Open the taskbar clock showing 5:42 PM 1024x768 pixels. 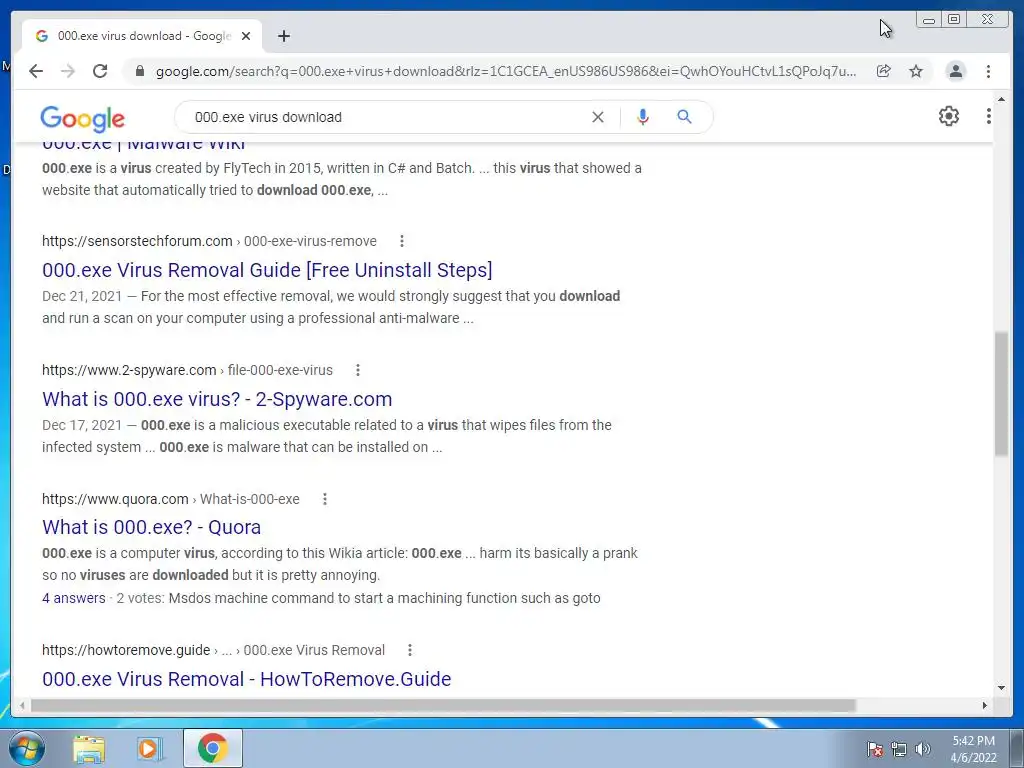tap(973, 749)
